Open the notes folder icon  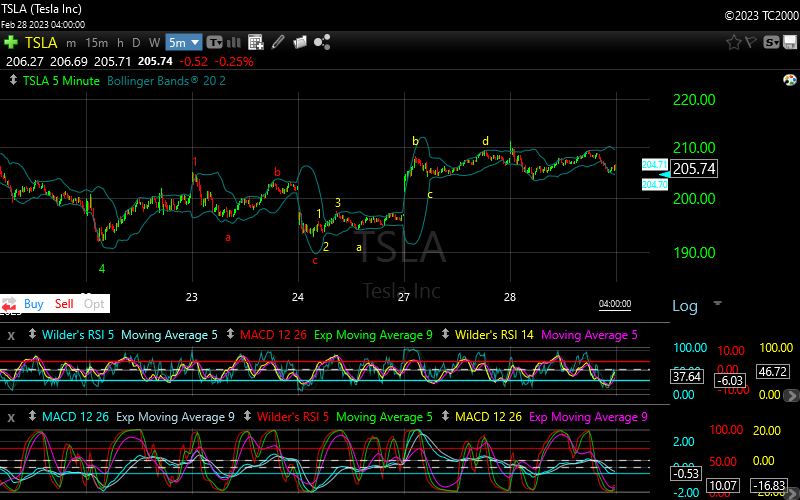[x=299, y=42]
